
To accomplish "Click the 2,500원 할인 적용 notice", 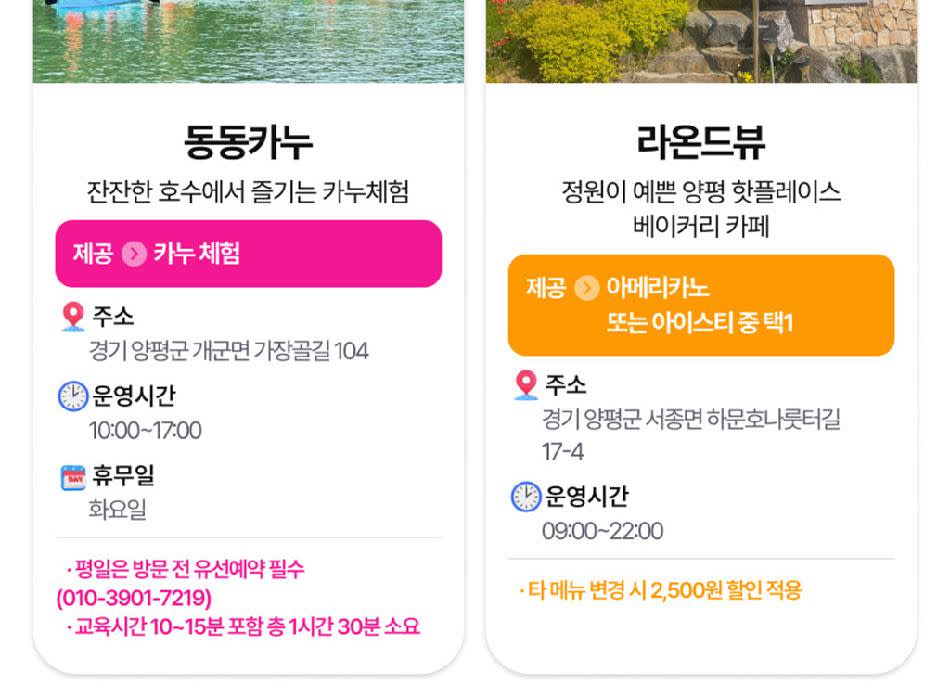I will point(662,591).
